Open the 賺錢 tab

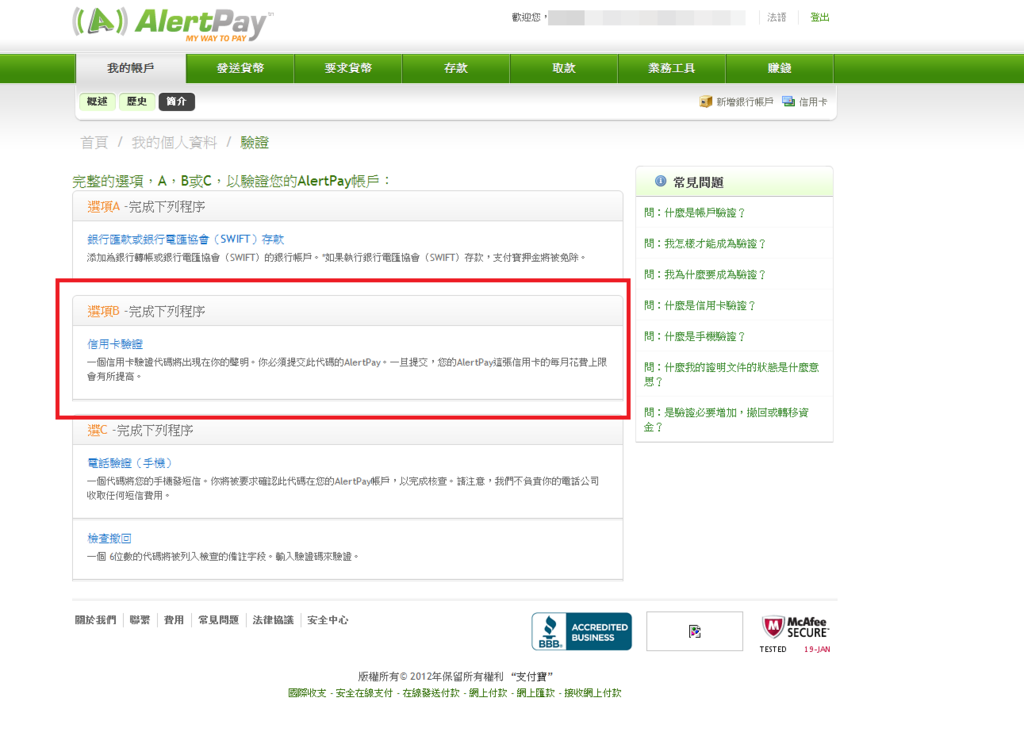click(x=780, y=68)
